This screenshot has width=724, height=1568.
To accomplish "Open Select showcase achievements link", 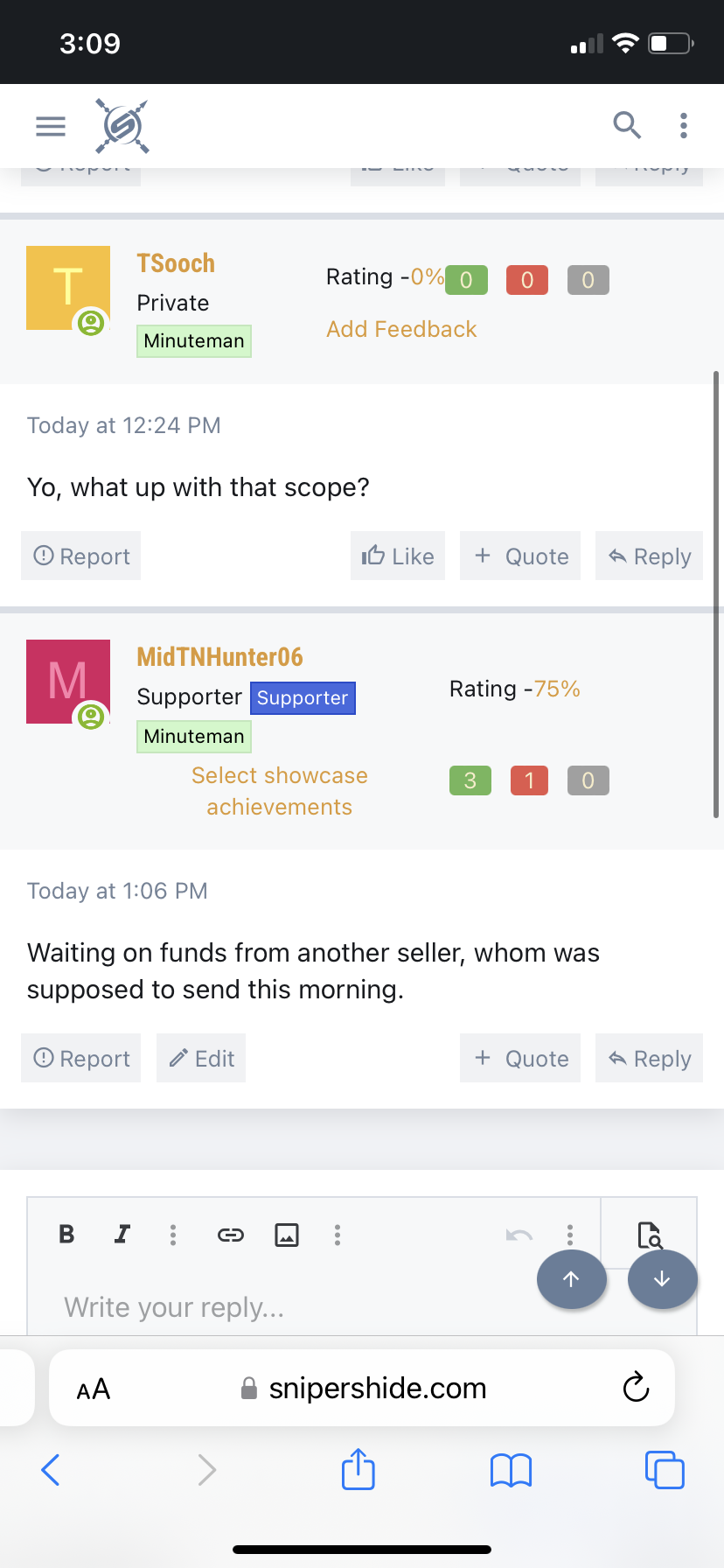I will click(x=280, y=791).
